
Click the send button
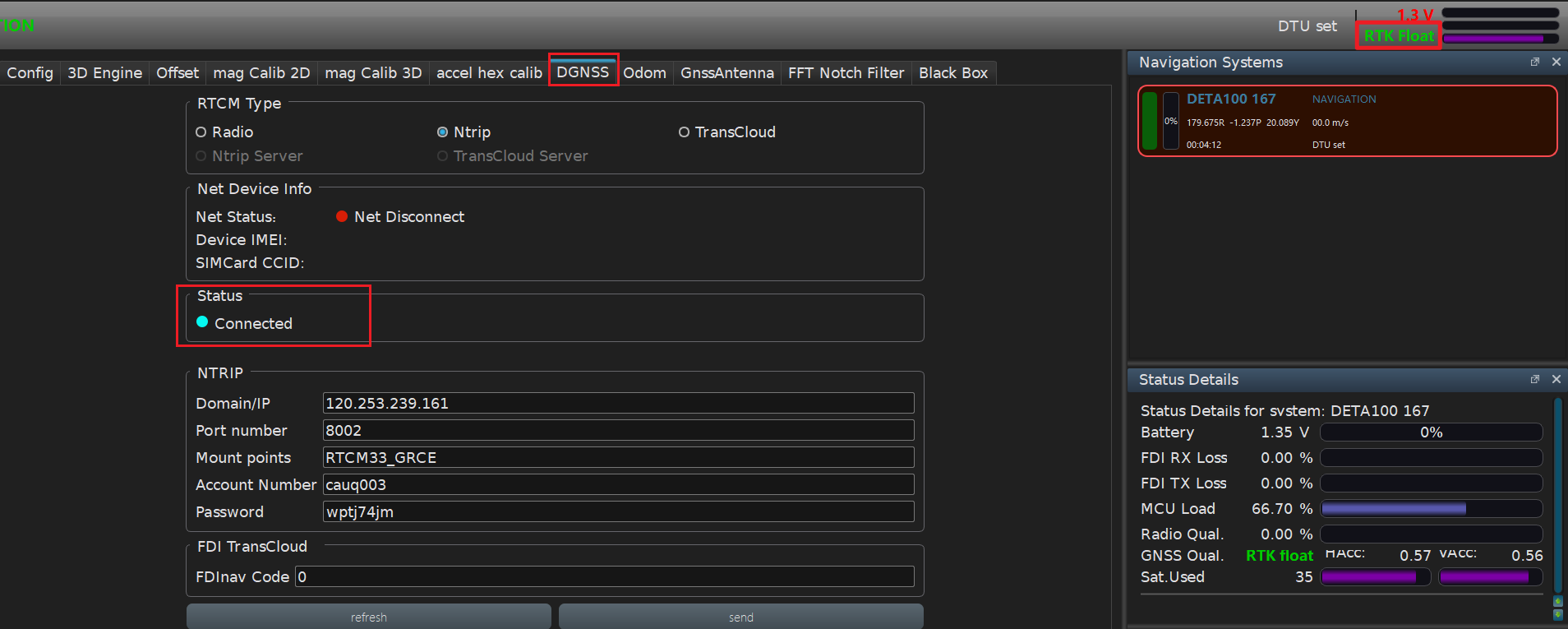(741, 617)
